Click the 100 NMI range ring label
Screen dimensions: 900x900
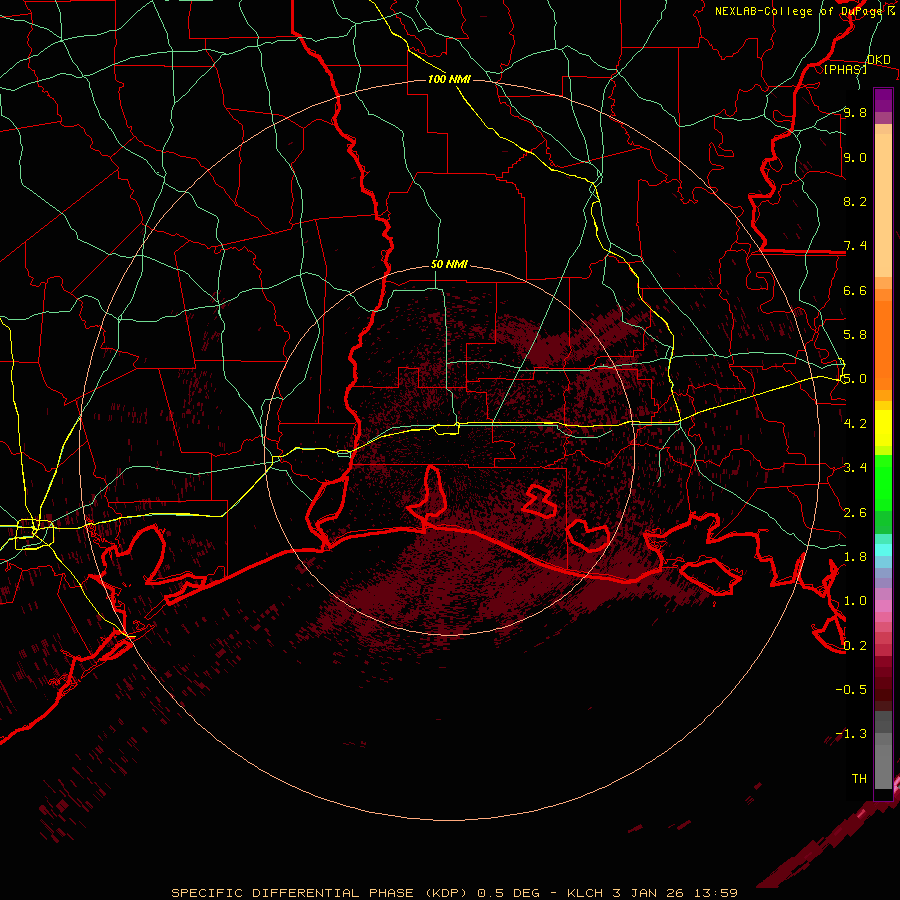(449, 79)
